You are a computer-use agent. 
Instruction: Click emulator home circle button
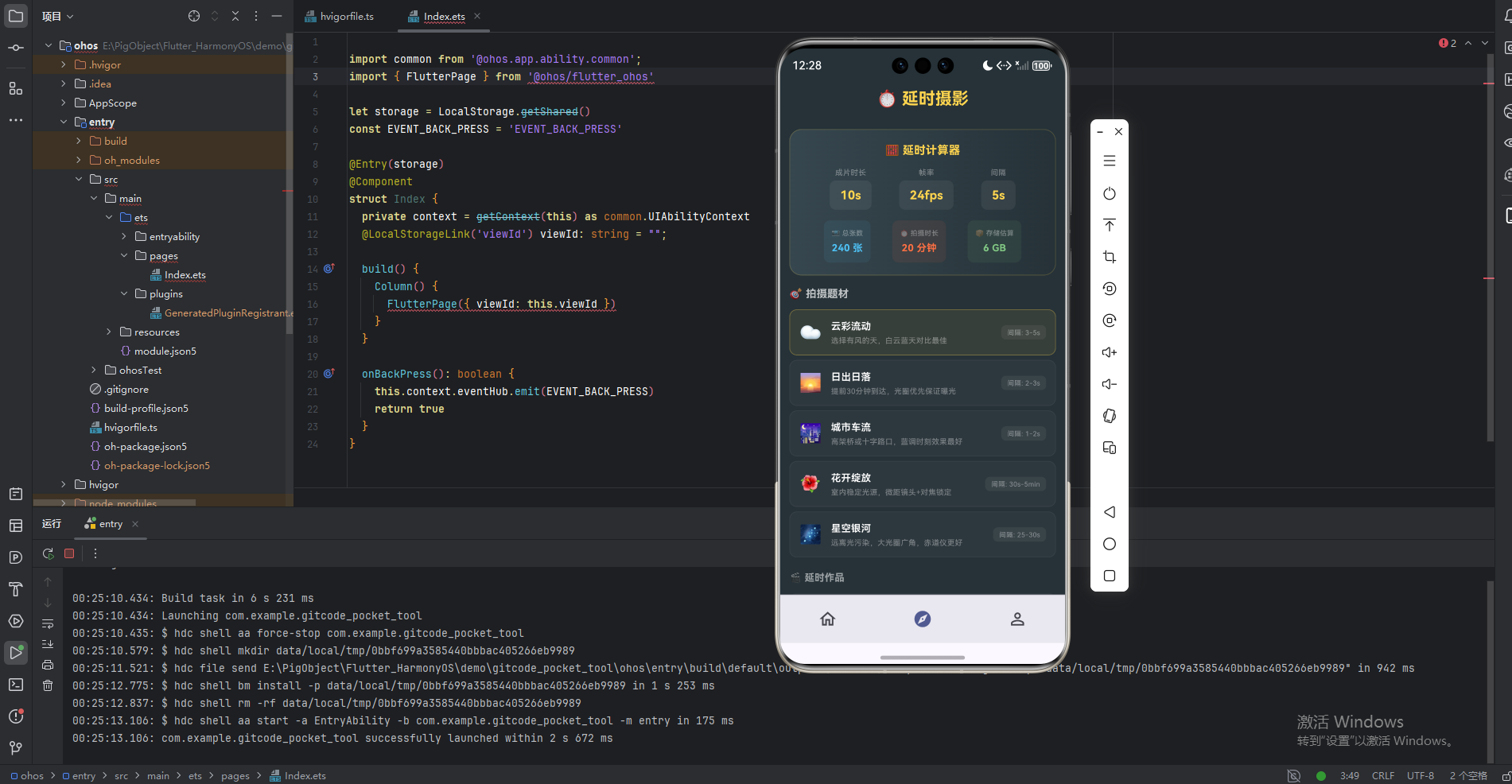point(1110,544)
